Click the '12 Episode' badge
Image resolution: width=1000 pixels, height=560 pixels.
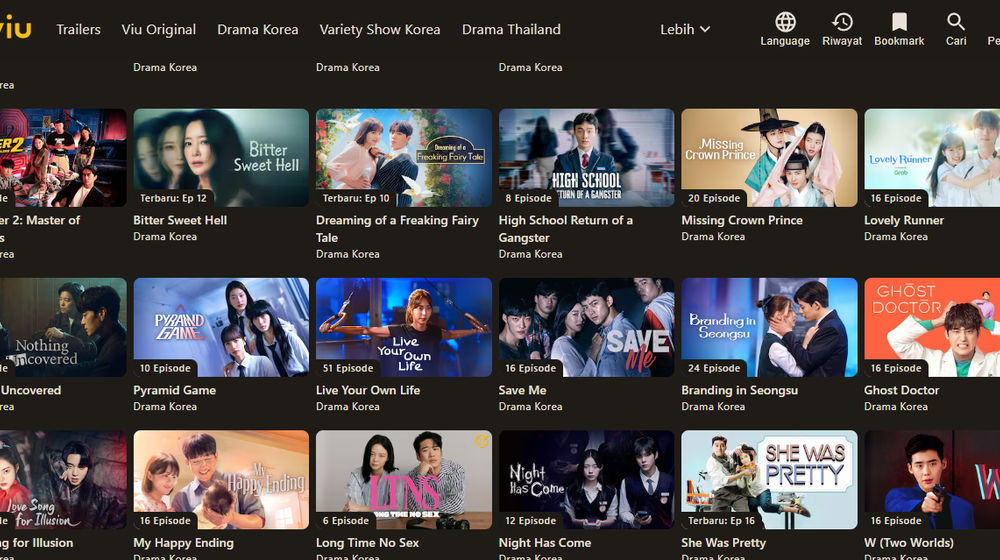[x=530, y=520]
